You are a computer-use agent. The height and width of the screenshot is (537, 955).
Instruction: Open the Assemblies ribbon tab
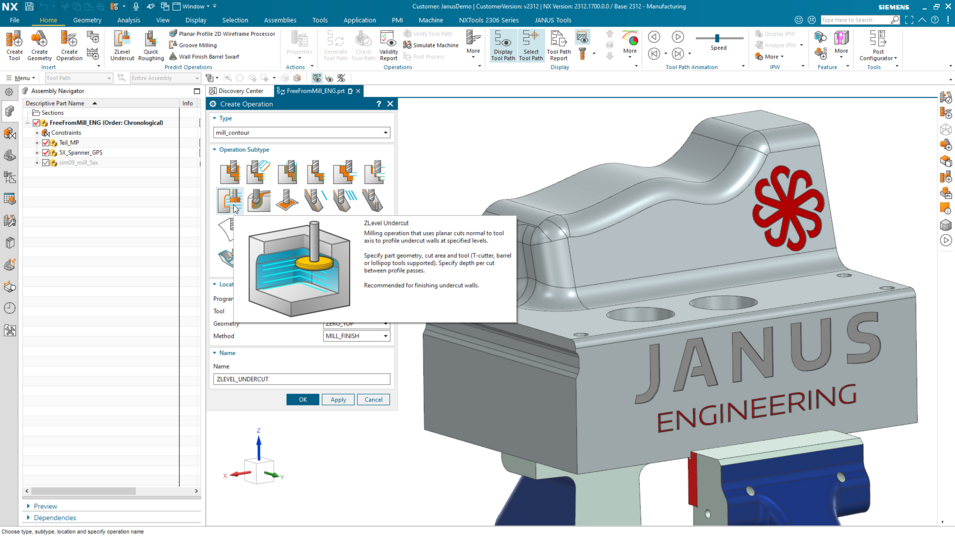(280, 20)
